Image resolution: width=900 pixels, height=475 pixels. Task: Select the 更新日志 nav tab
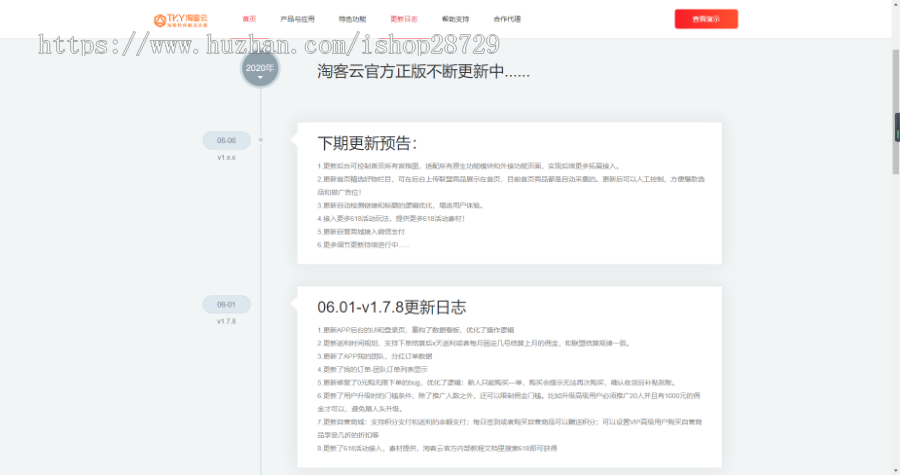pyautogui.click(x=404, y=19)
